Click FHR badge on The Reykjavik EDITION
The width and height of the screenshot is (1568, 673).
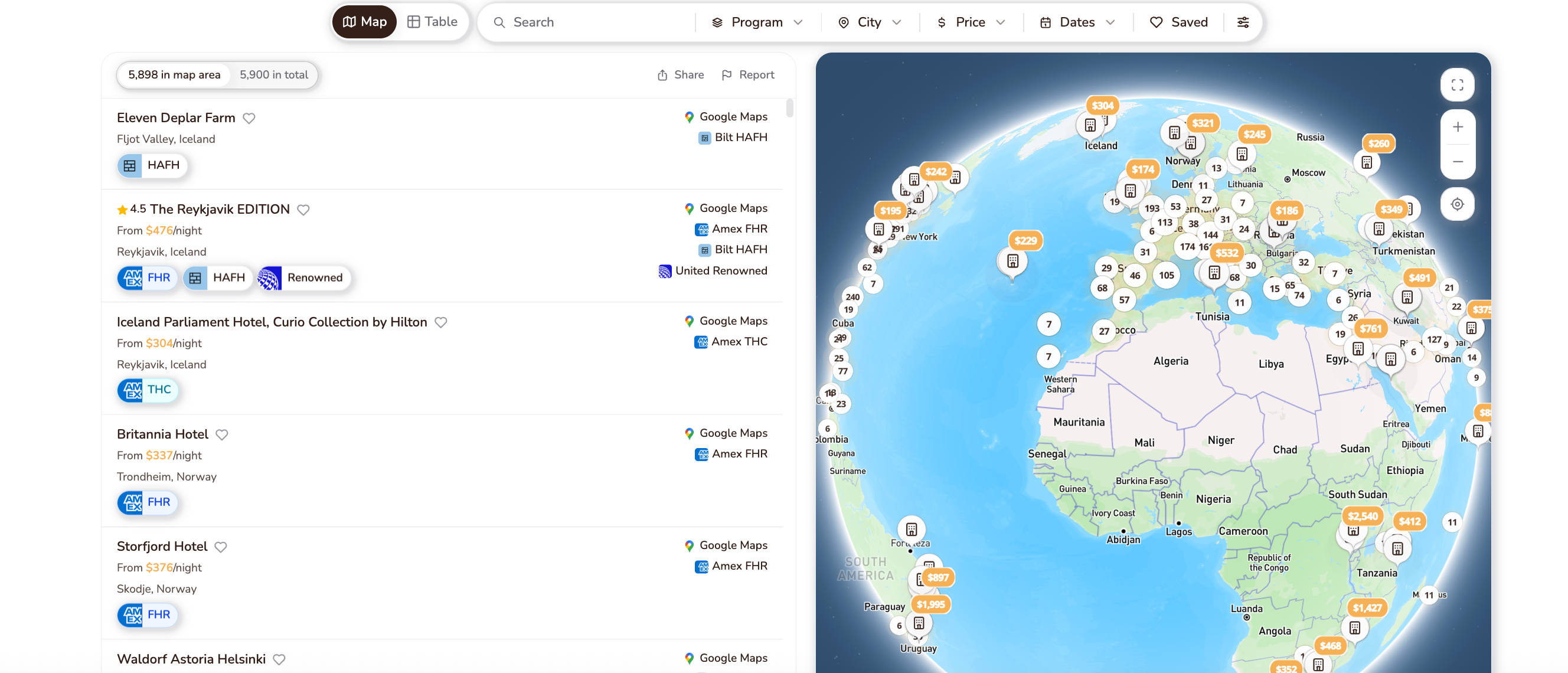tap(148, 278)
